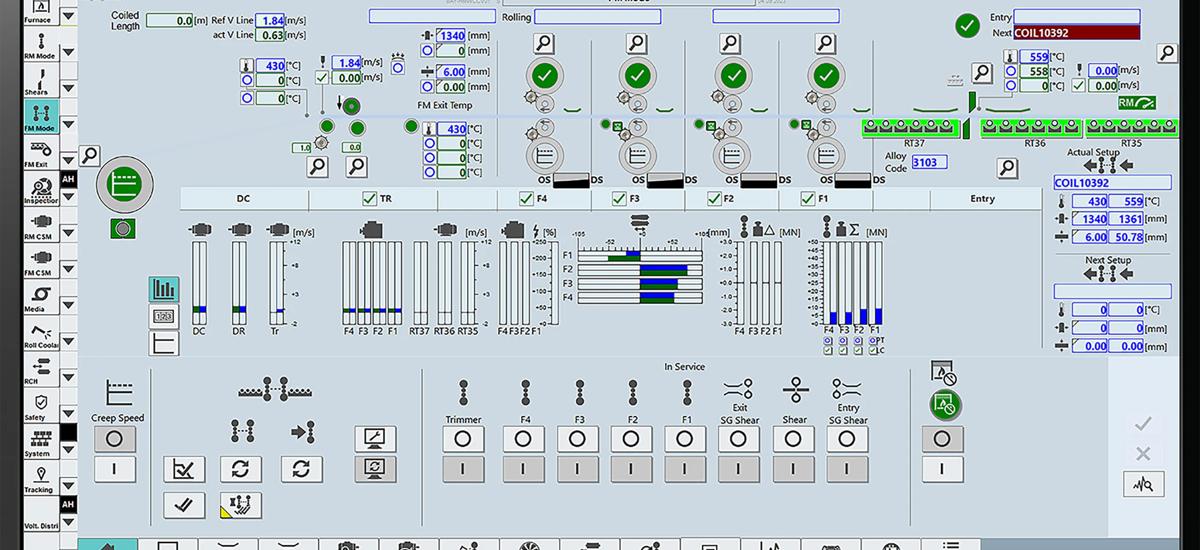Click the Trimmer O button
The image size is (1200, 550).
pyautogui.click(x=463, y=439)
